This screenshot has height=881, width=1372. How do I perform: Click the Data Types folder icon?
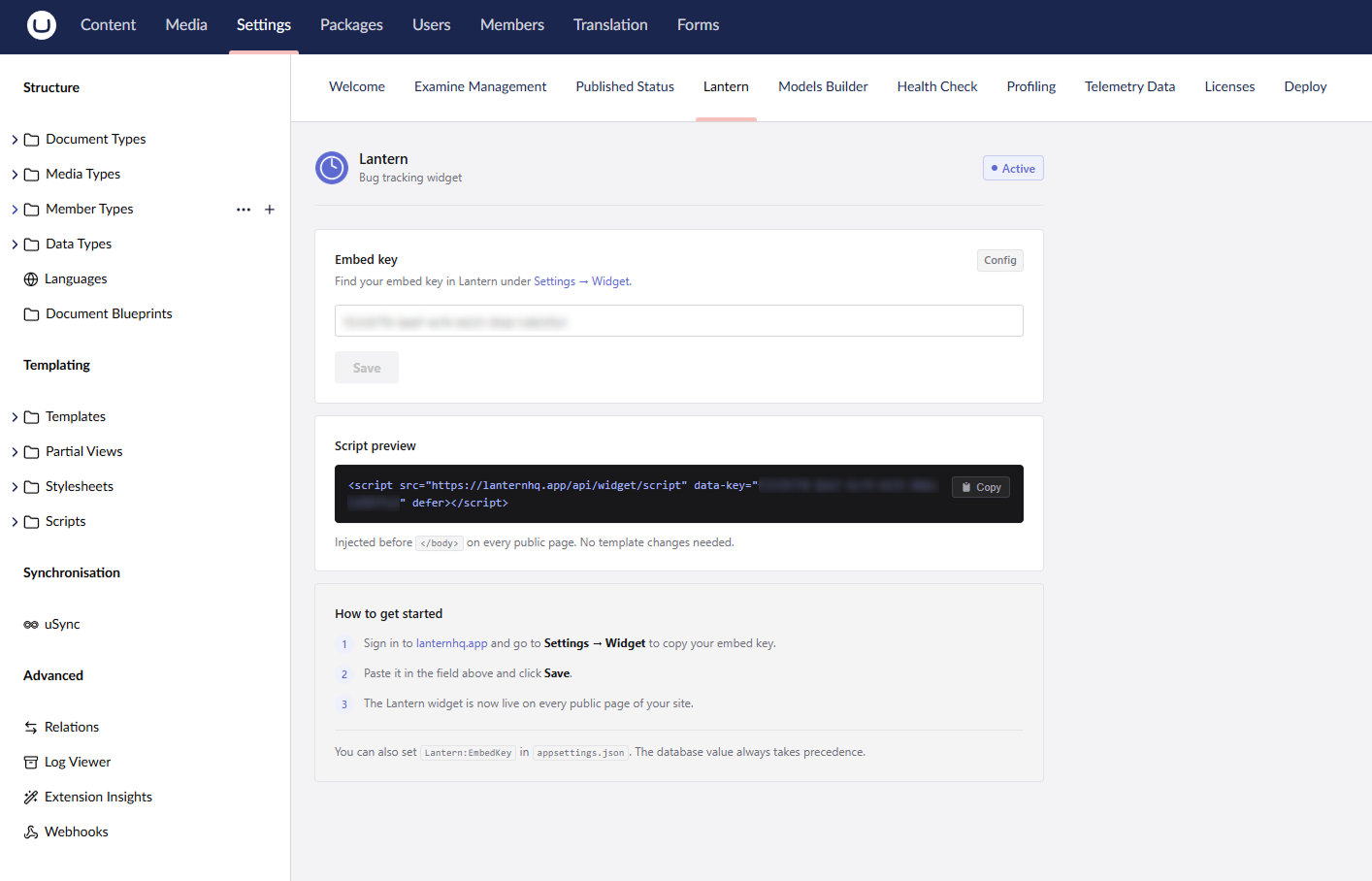click(31, 245)
